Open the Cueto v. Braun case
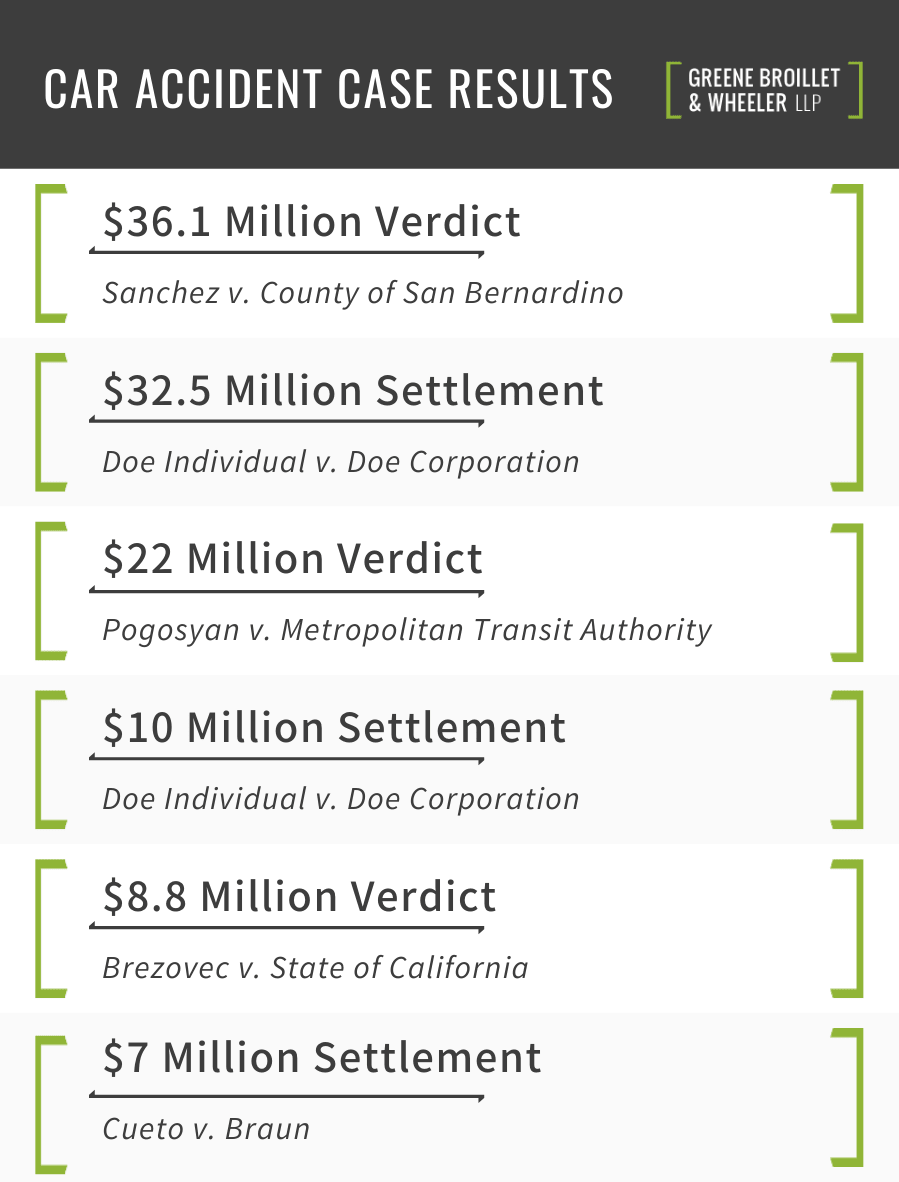The height and width of the screenshot is (1182, 899). 206,1129
